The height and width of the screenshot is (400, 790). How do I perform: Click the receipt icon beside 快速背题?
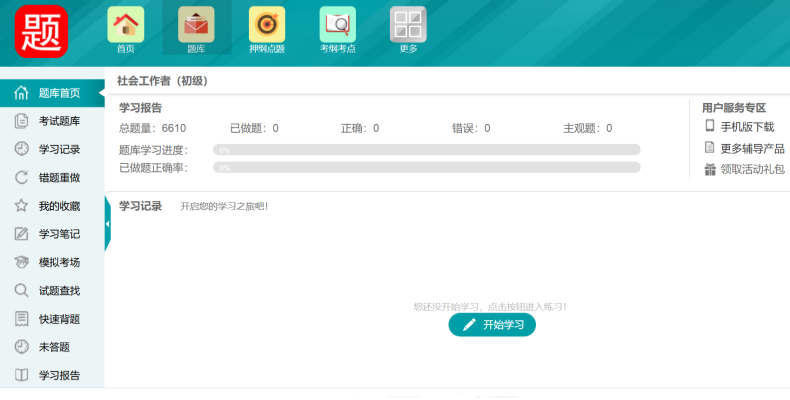coord(21,318)
